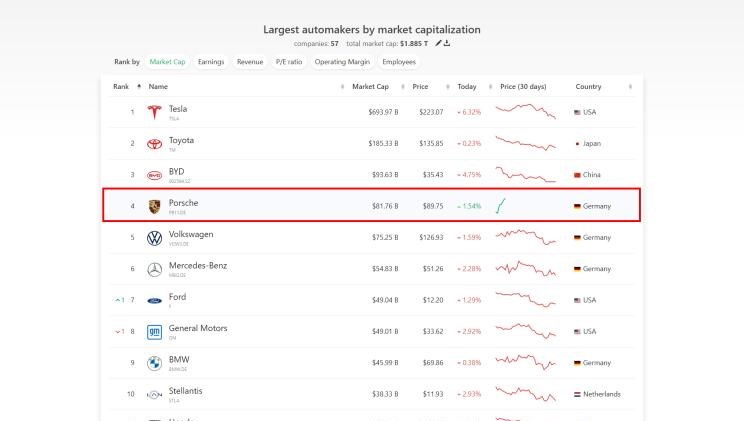The image size is (744, 421).
Task: Click Volkswagen price $126.93
Action: [x=431, y=238]
